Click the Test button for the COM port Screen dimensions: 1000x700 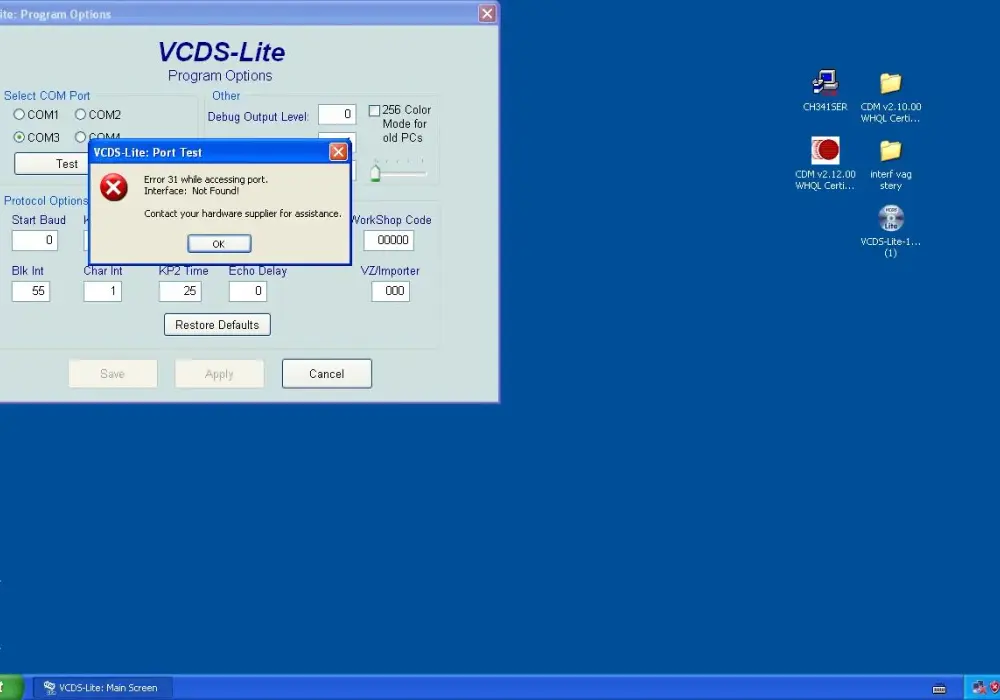click(52, 164)
